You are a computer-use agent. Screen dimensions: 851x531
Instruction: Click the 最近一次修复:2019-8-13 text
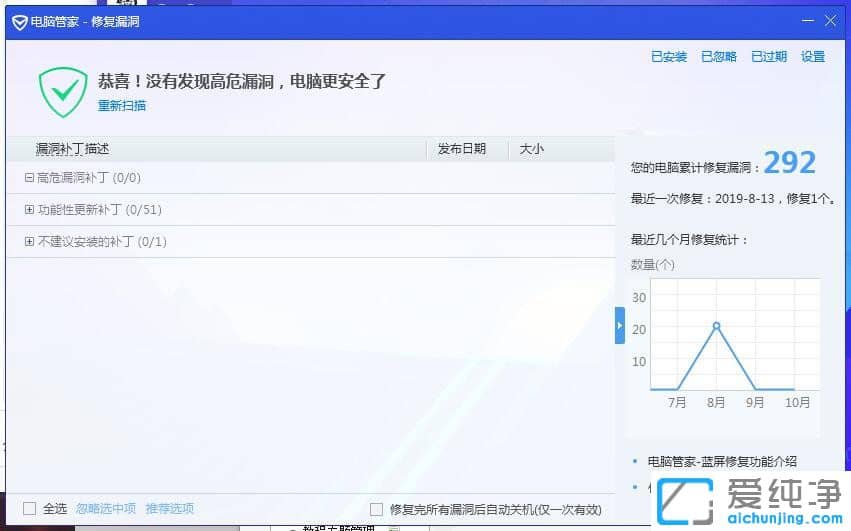tap(733, 199)
